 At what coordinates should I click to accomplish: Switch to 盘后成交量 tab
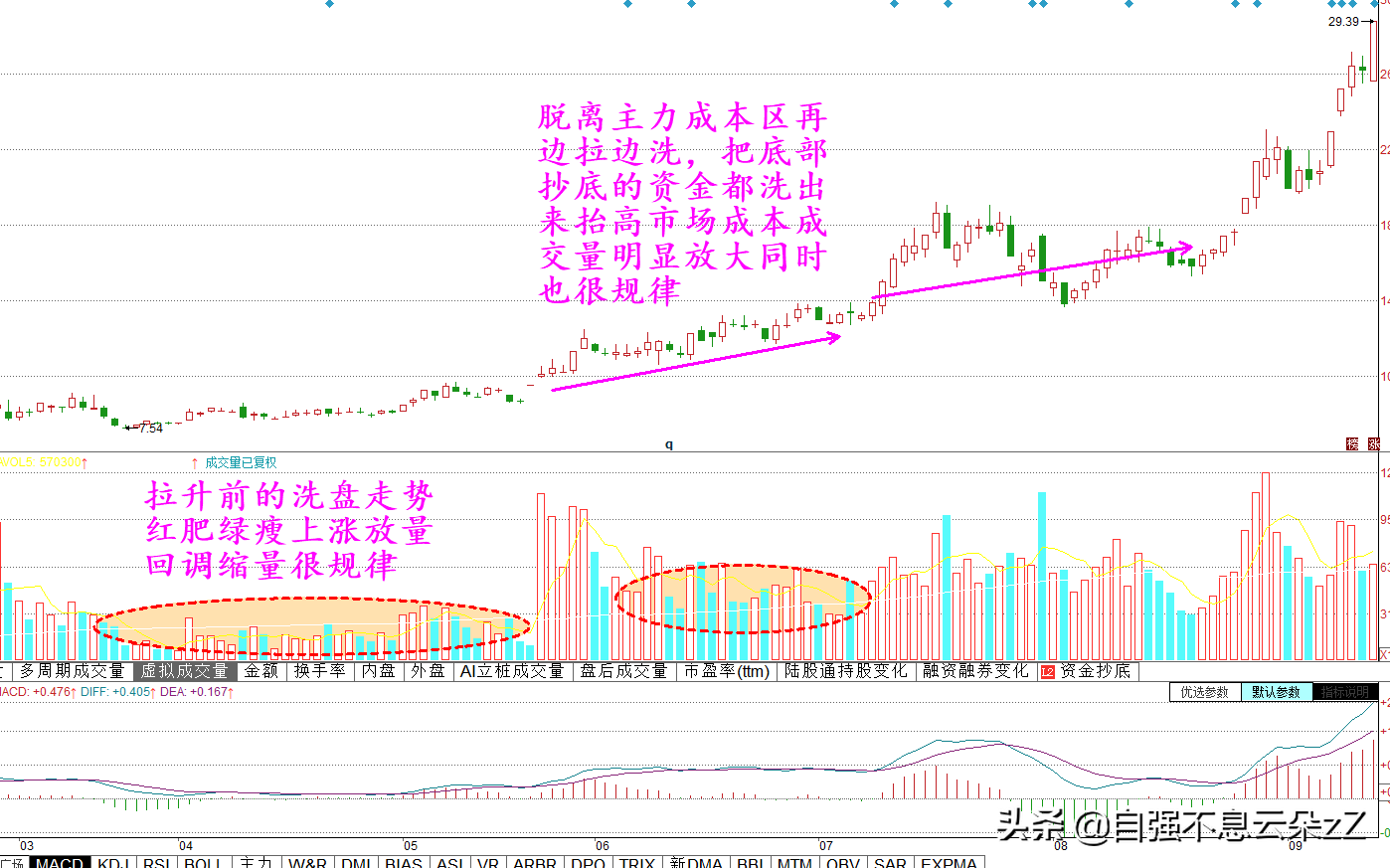click(624, 671)
